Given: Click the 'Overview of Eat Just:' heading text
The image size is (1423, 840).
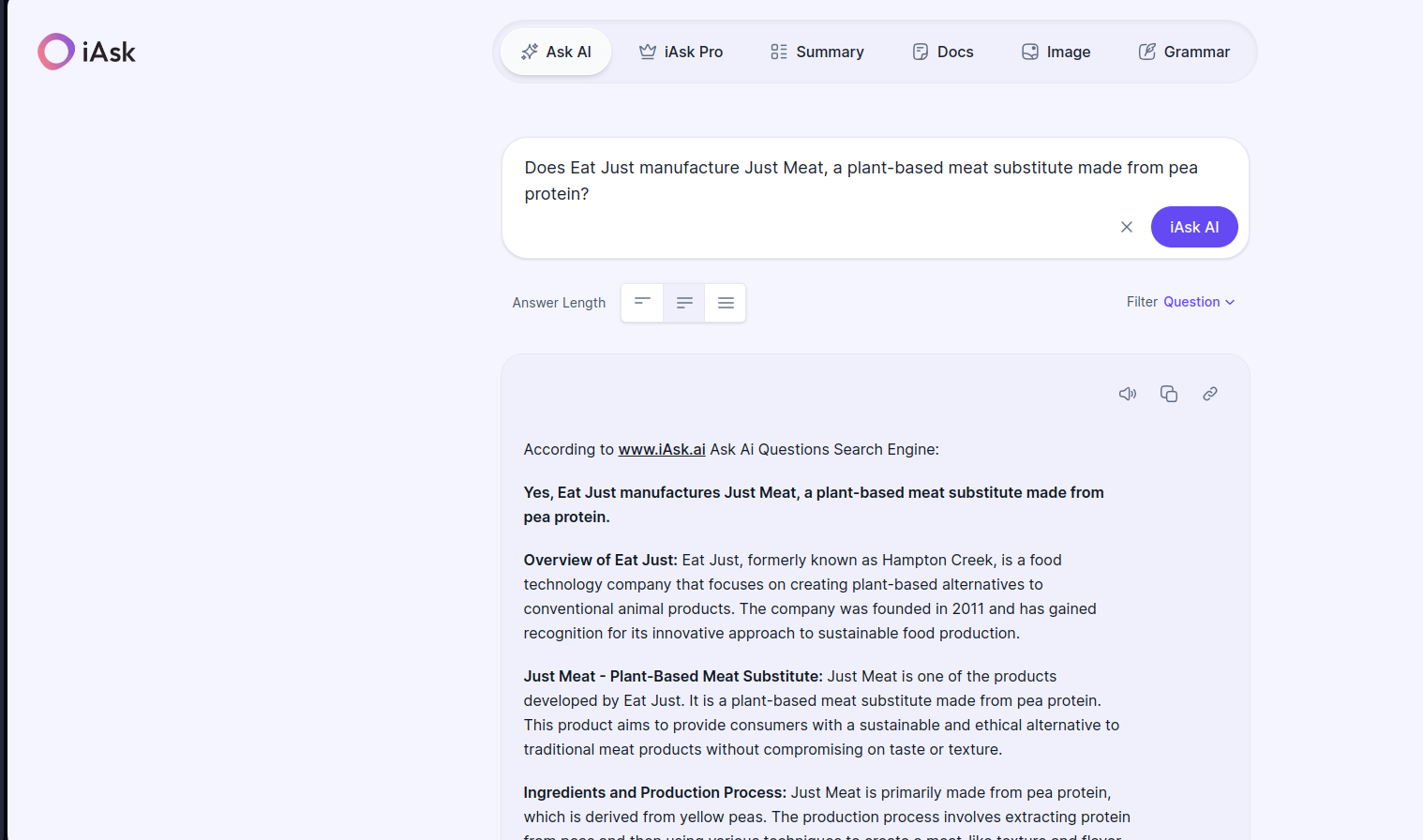Looking at the screenshot, I should [600, 560].
